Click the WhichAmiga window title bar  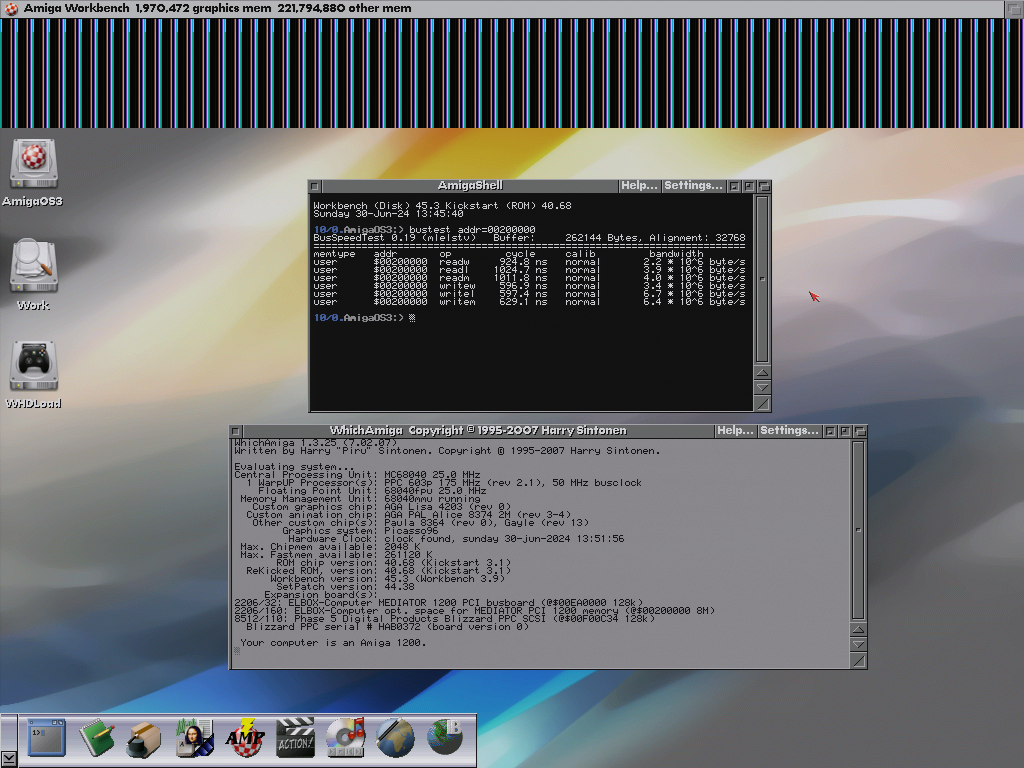click(478, 431)
